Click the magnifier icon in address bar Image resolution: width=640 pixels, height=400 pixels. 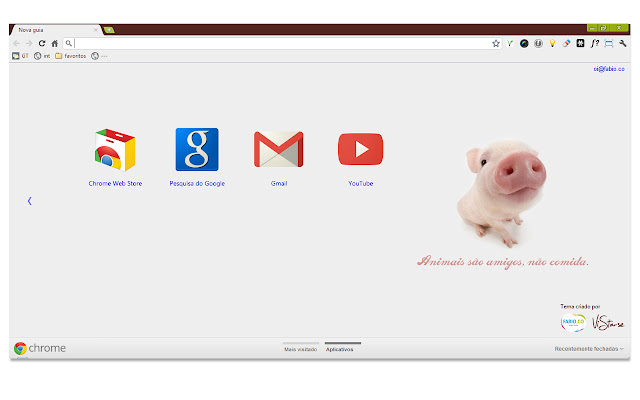pos(69,43)
